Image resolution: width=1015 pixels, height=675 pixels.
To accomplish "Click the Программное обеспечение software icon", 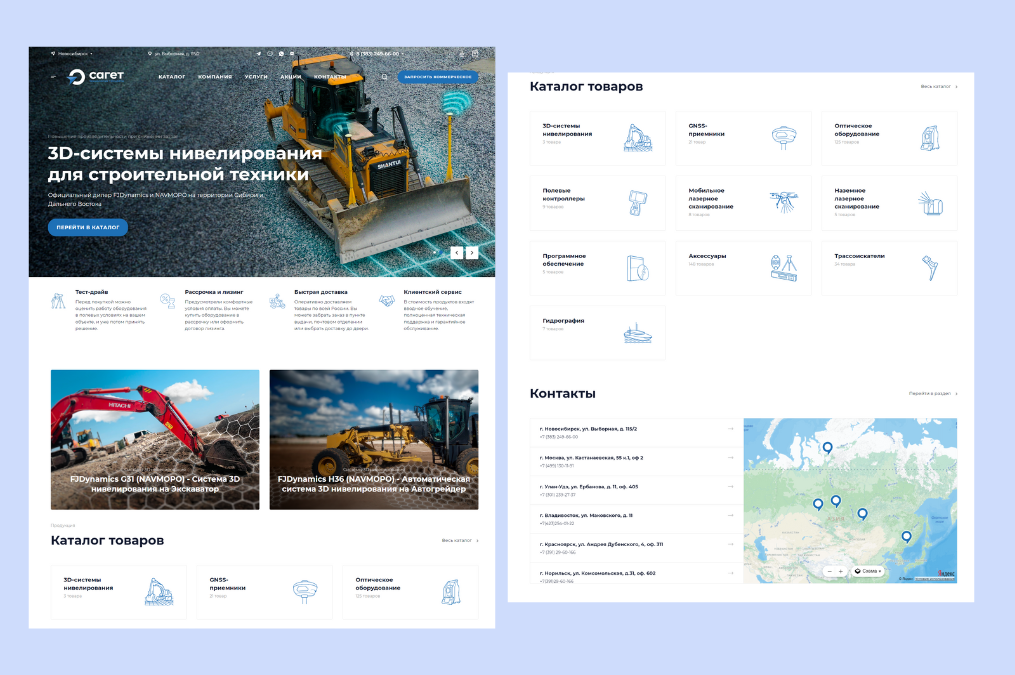I will point(638,268).
